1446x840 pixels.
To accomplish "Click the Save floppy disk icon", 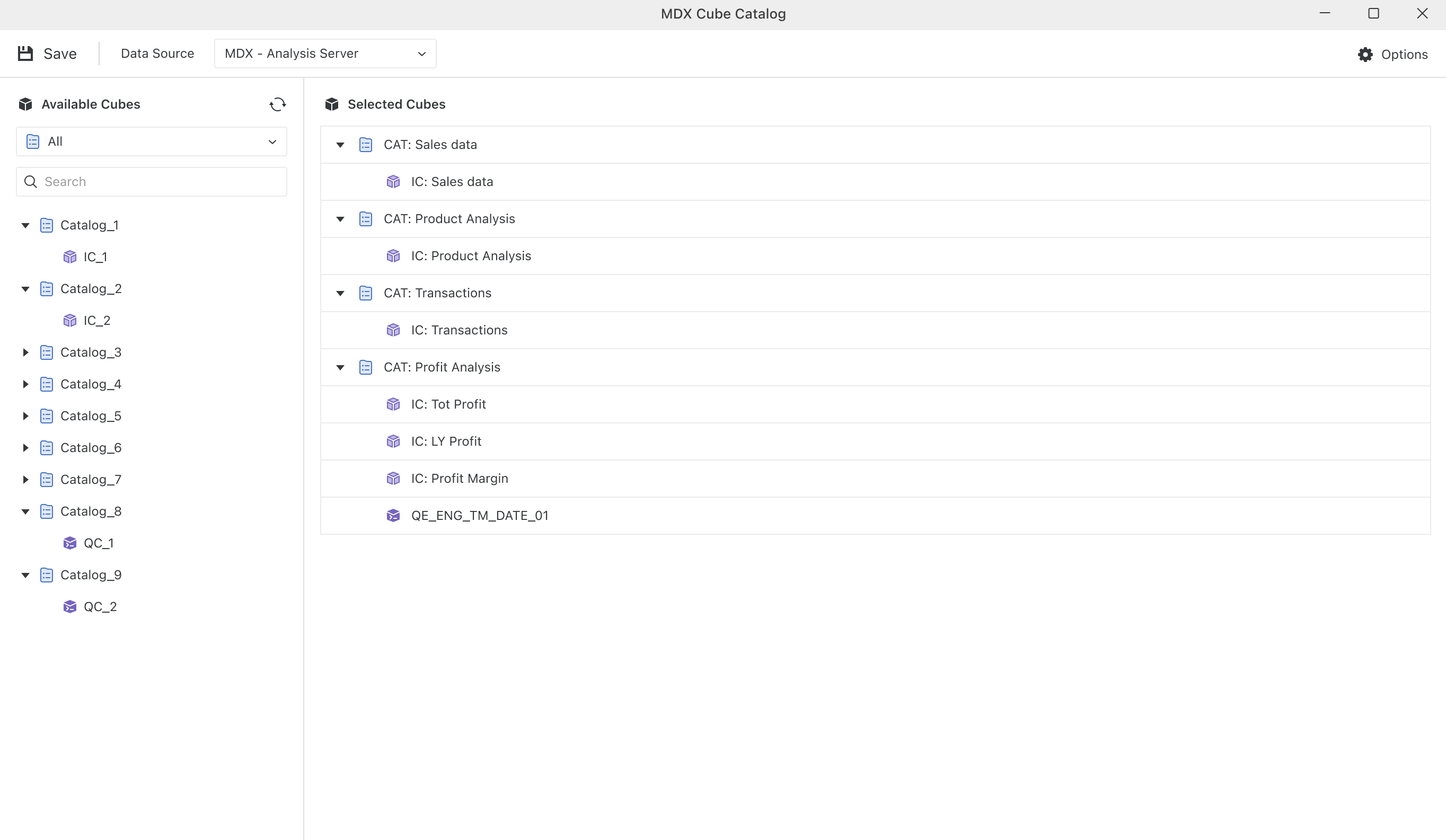I will [25, 54].
